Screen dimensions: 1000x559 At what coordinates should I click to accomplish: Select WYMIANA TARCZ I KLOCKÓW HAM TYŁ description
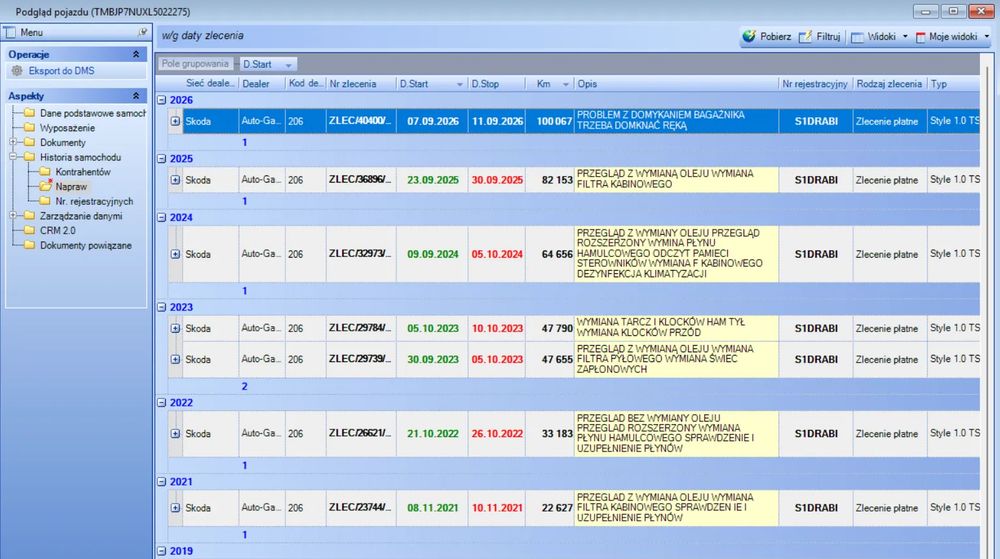(676, 328)
